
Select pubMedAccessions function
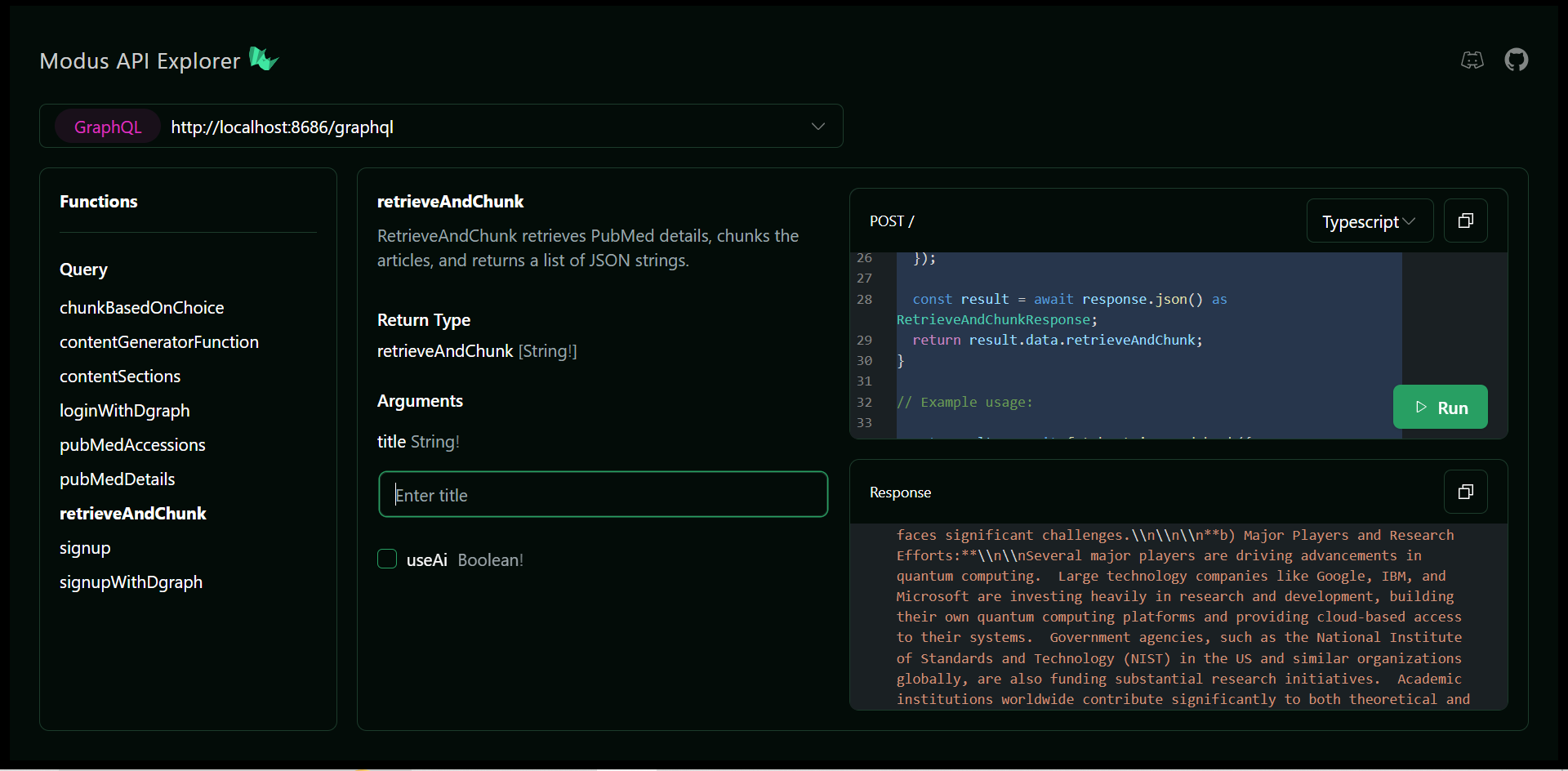[132, 445]
